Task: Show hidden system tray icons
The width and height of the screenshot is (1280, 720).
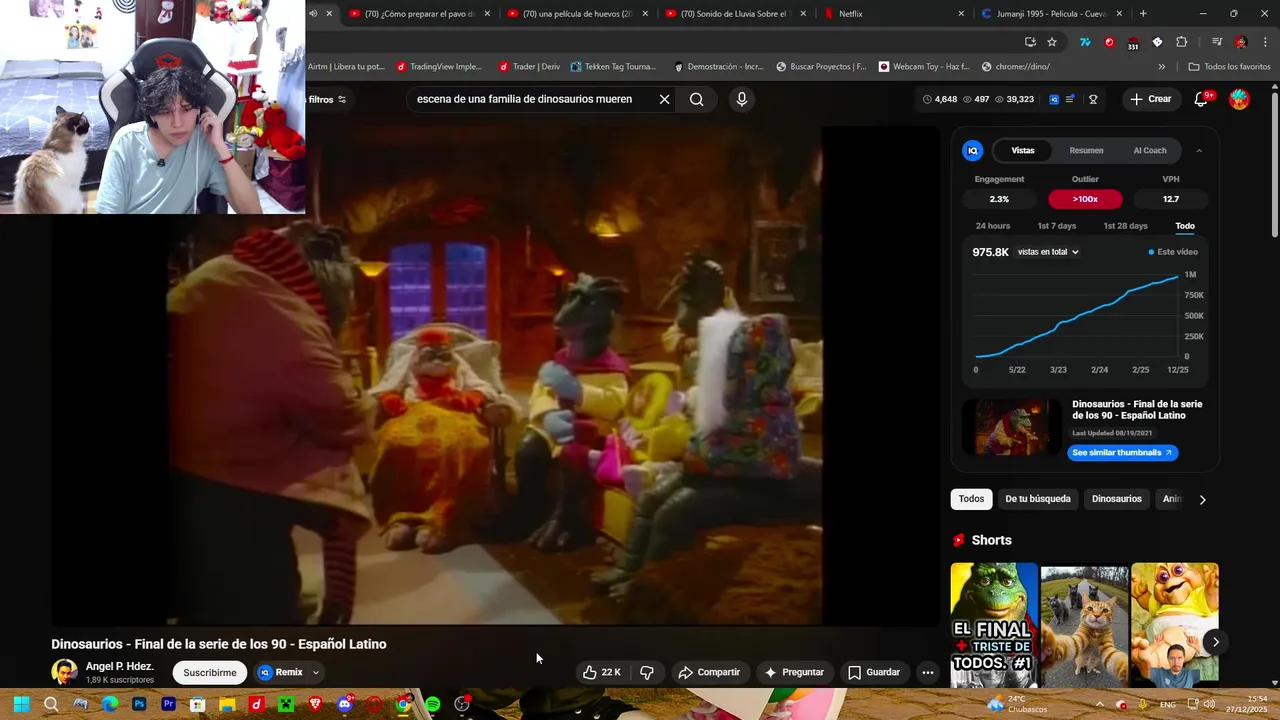Action: click(1099, 704)
